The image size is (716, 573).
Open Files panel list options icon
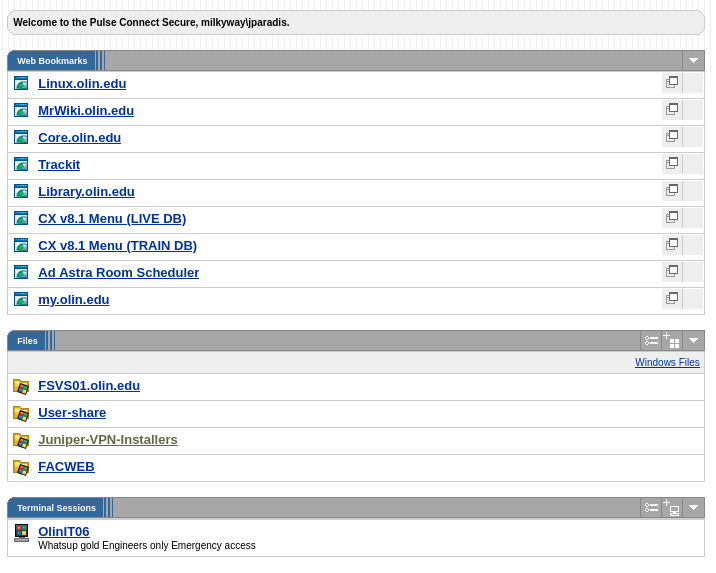651,341
